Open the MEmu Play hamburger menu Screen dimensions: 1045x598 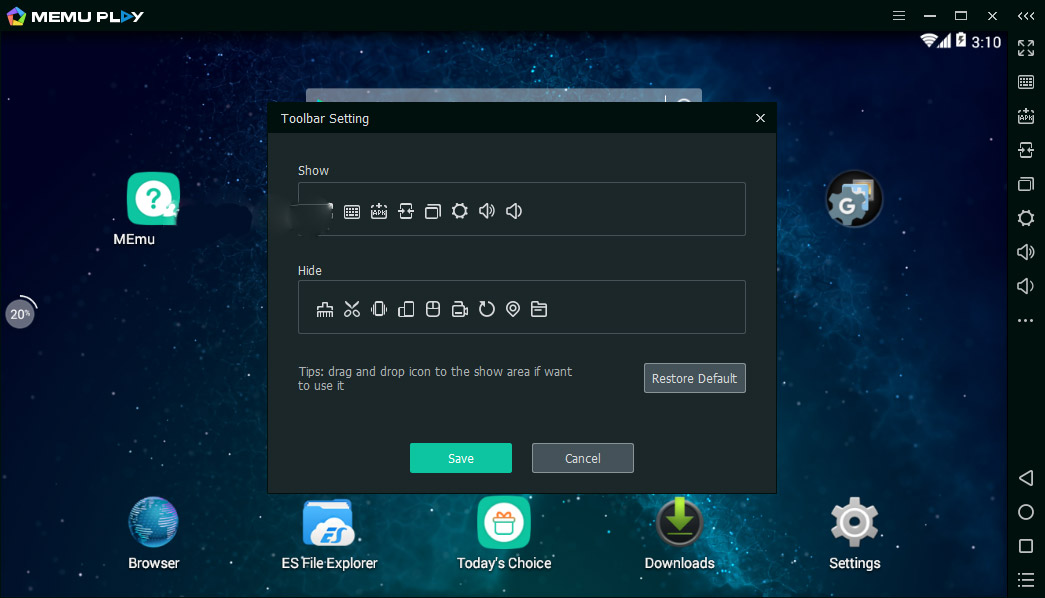pos(899,15)
